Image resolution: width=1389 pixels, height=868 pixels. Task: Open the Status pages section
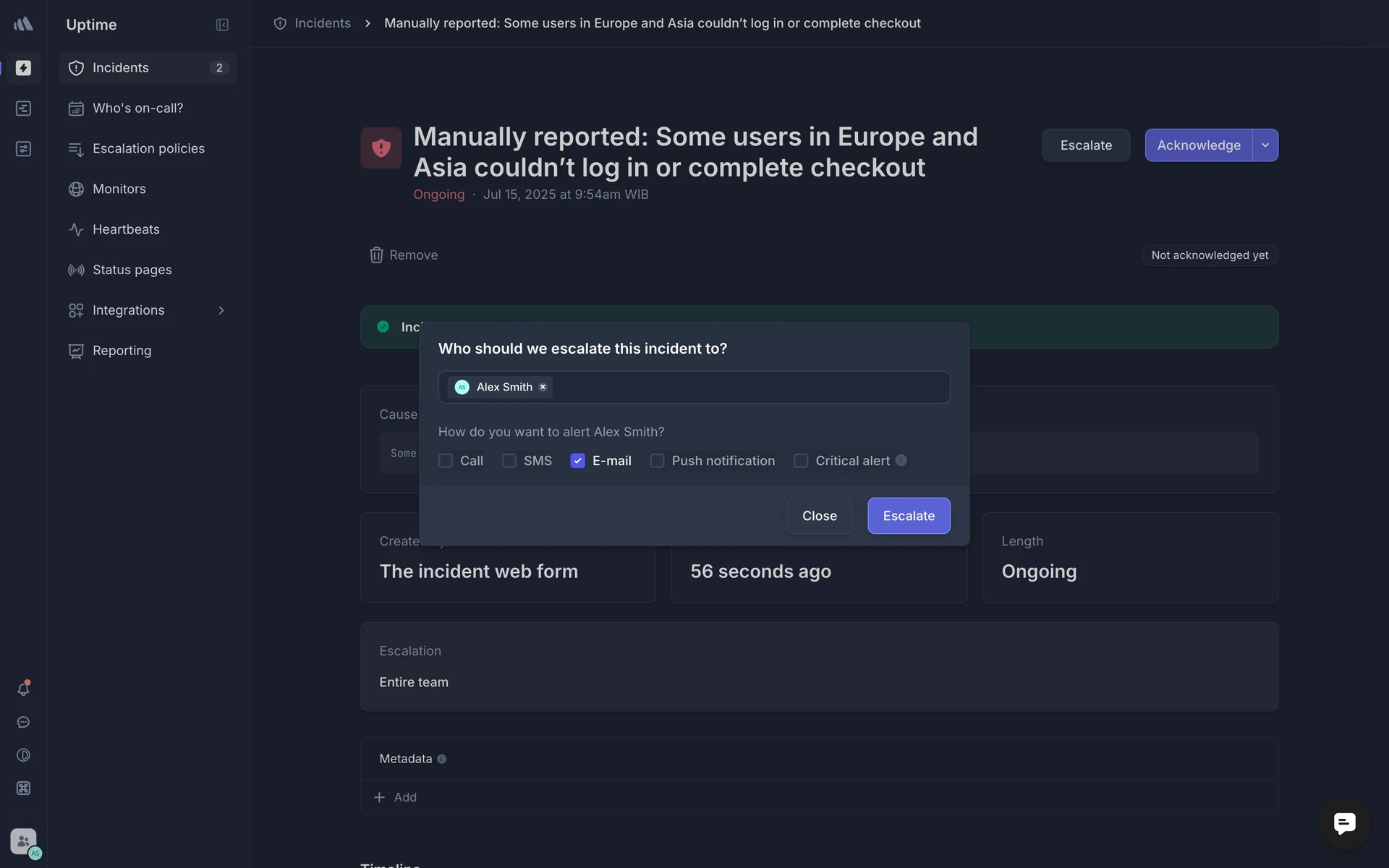pos(132,270)
